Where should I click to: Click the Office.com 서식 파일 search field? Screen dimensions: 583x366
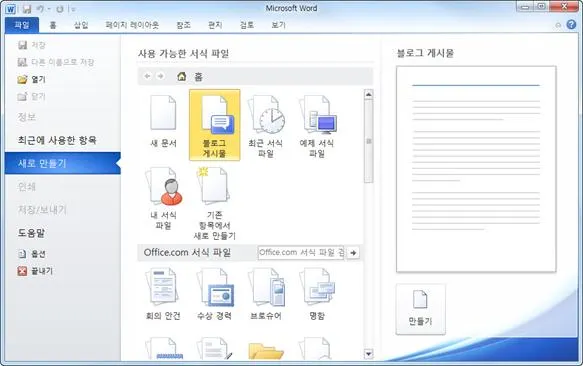tap(301, 253)
